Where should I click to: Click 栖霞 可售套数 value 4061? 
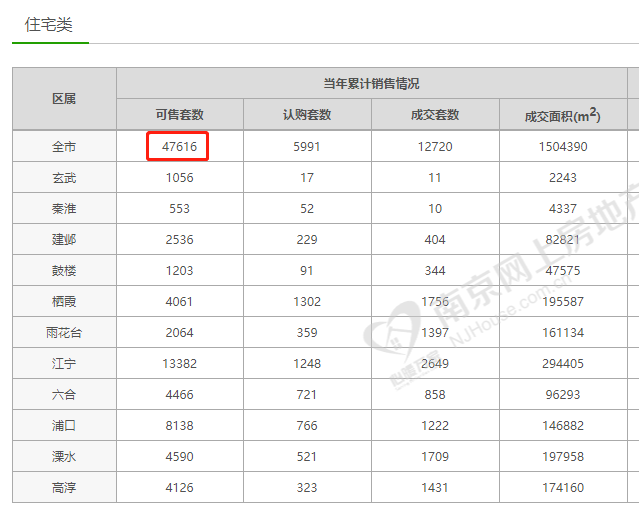pos(179,301)
